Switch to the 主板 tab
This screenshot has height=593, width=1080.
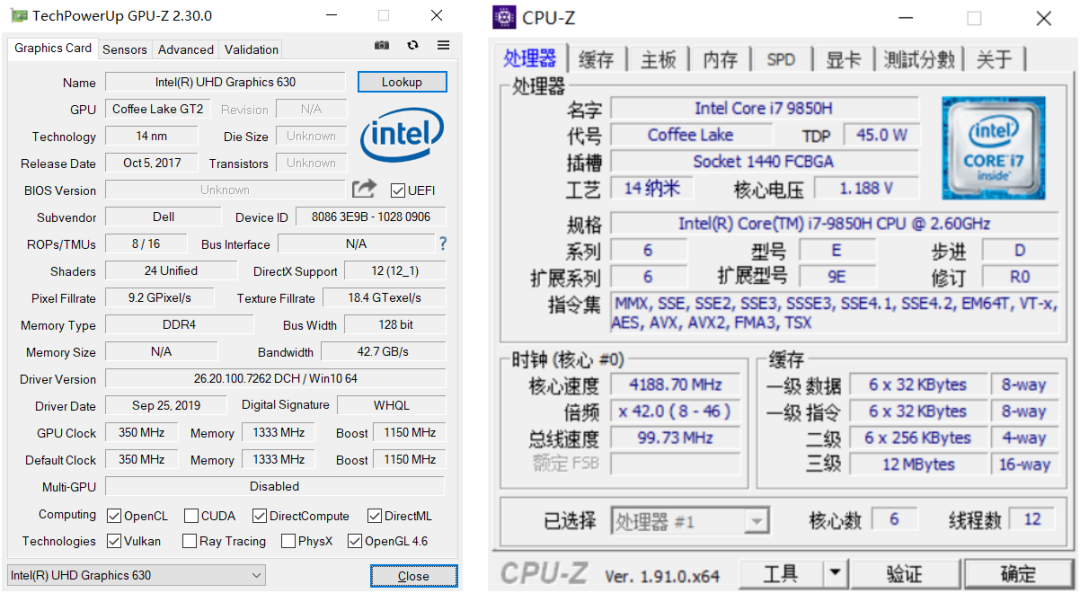click(x=658, y=60)
